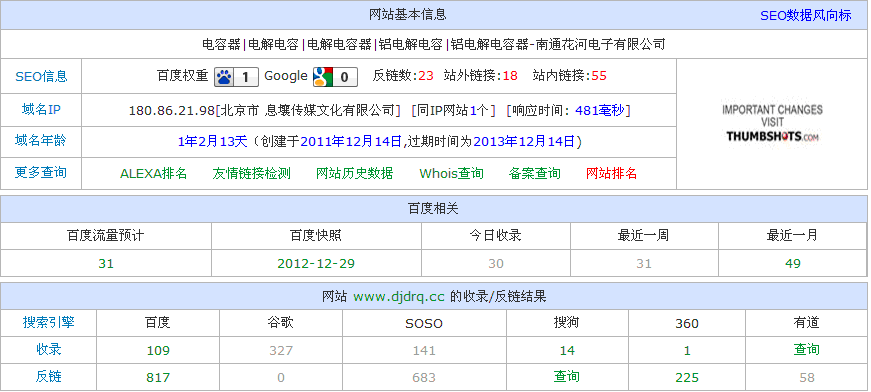Screen dimensions: 871x392
Task: Click the 360 column header
Action: click(687, 323)
